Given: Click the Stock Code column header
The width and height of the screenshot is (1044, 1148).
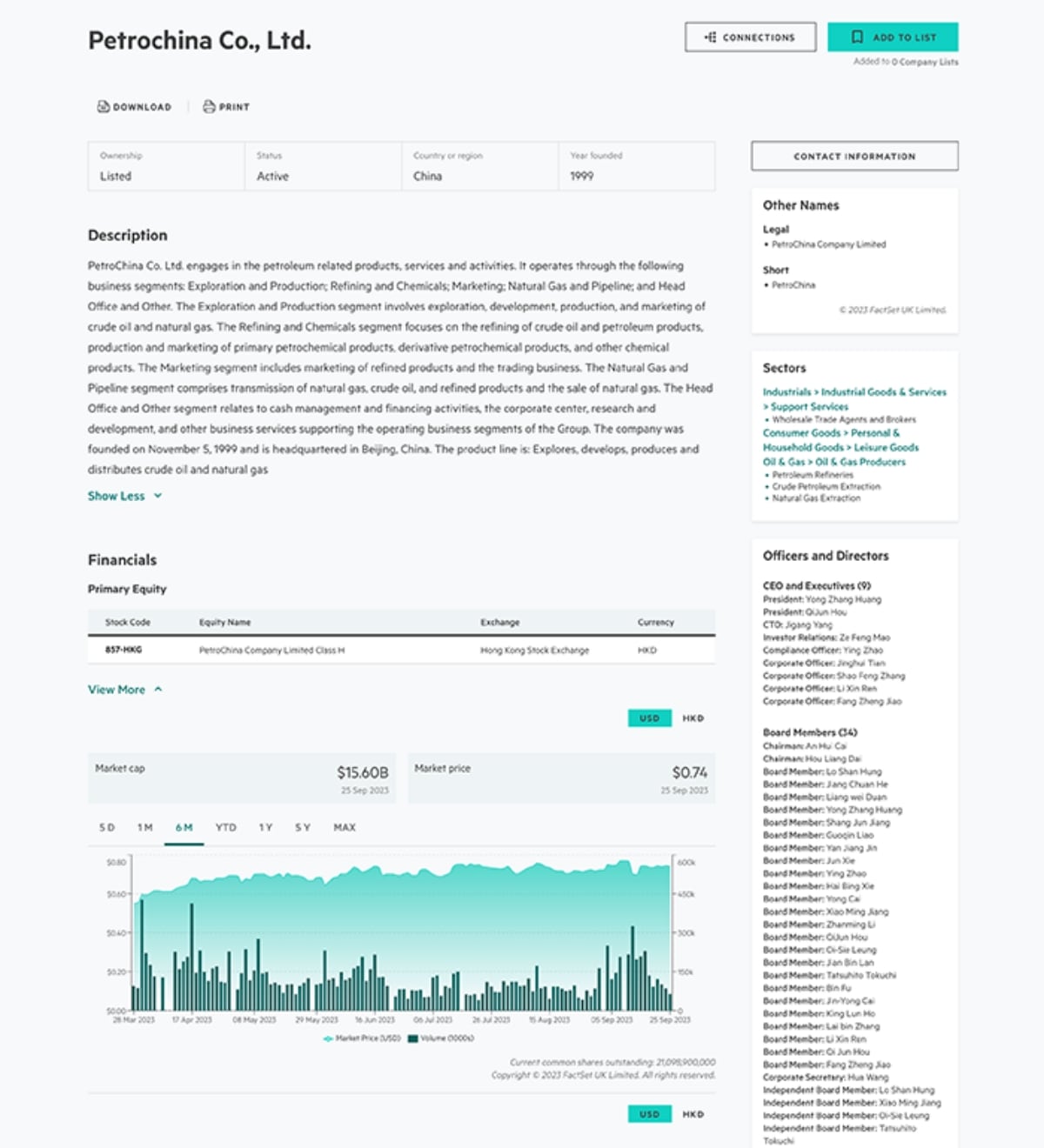Looking at the screenshot, I should click(x=128, y=623).
